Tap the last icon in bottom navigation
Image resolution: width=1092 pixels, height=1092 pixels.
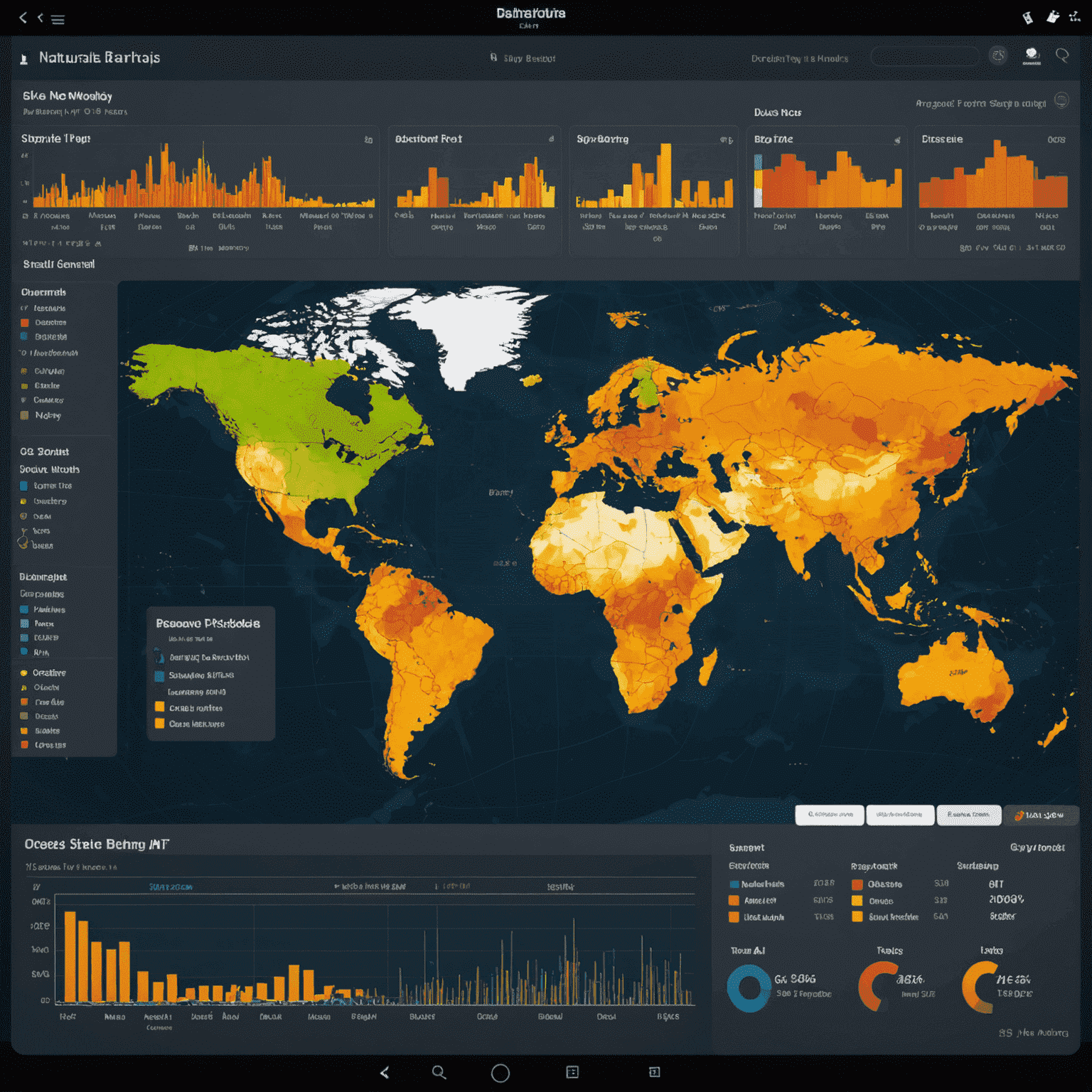click(655, 1072)
